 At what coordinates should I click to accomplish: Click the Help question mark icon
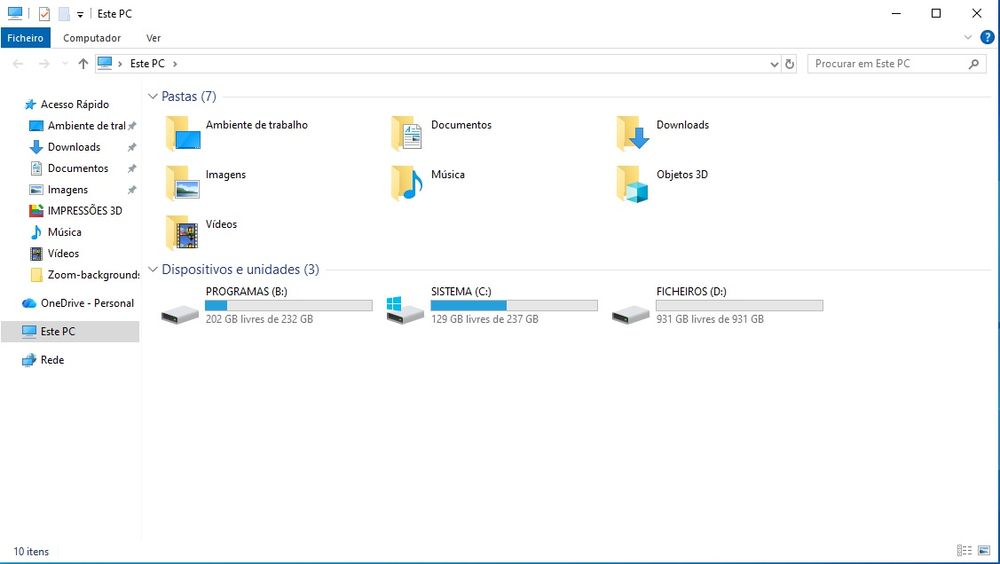coord(987,38)
